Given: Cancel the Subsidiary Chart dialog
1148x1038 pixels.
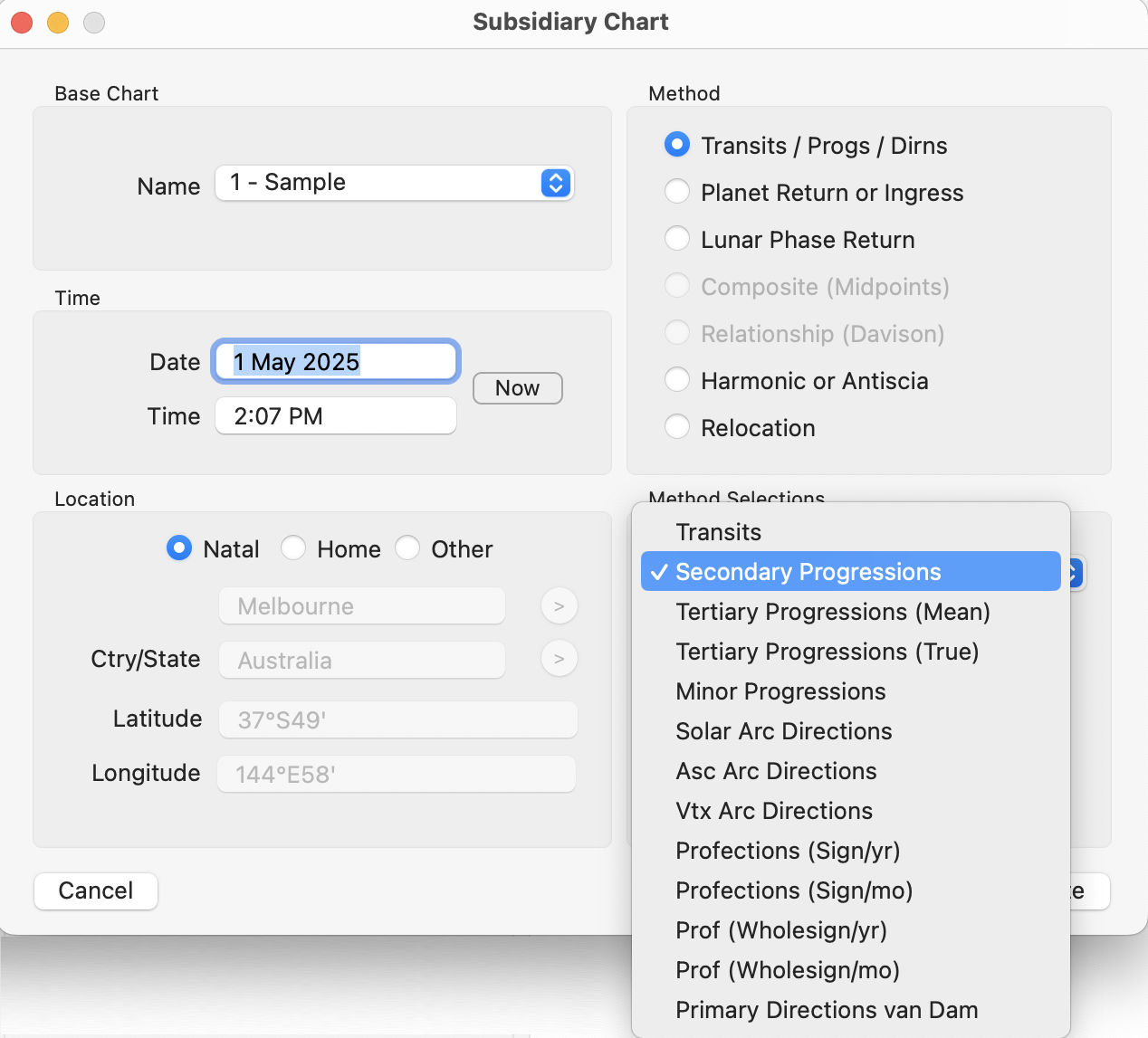Looking at the screenshot, I should (95, 890).
